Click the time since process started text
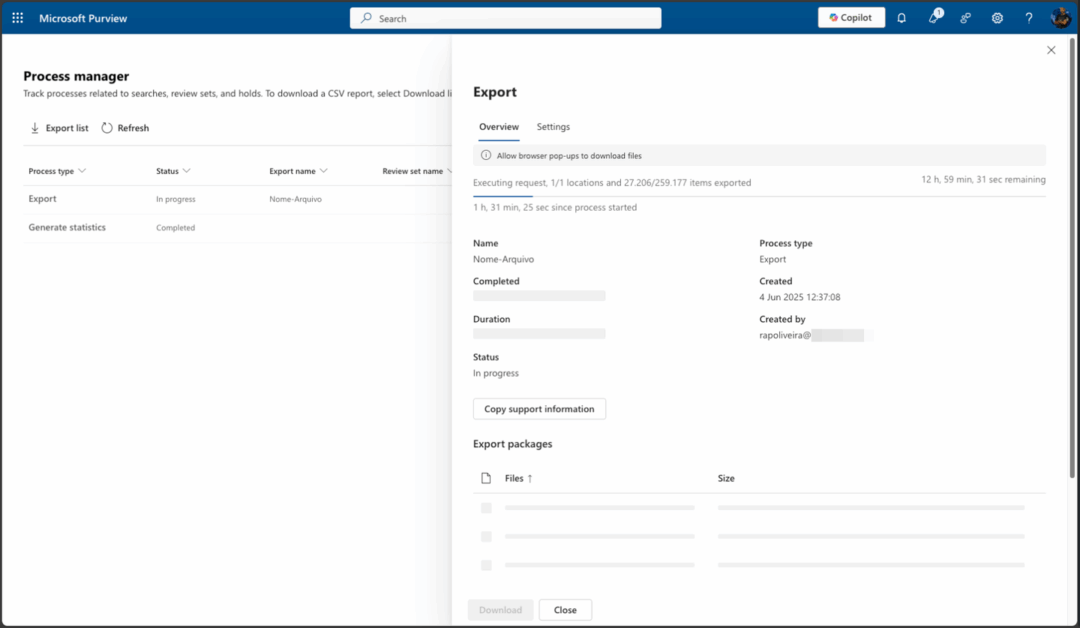 point(555,207)
